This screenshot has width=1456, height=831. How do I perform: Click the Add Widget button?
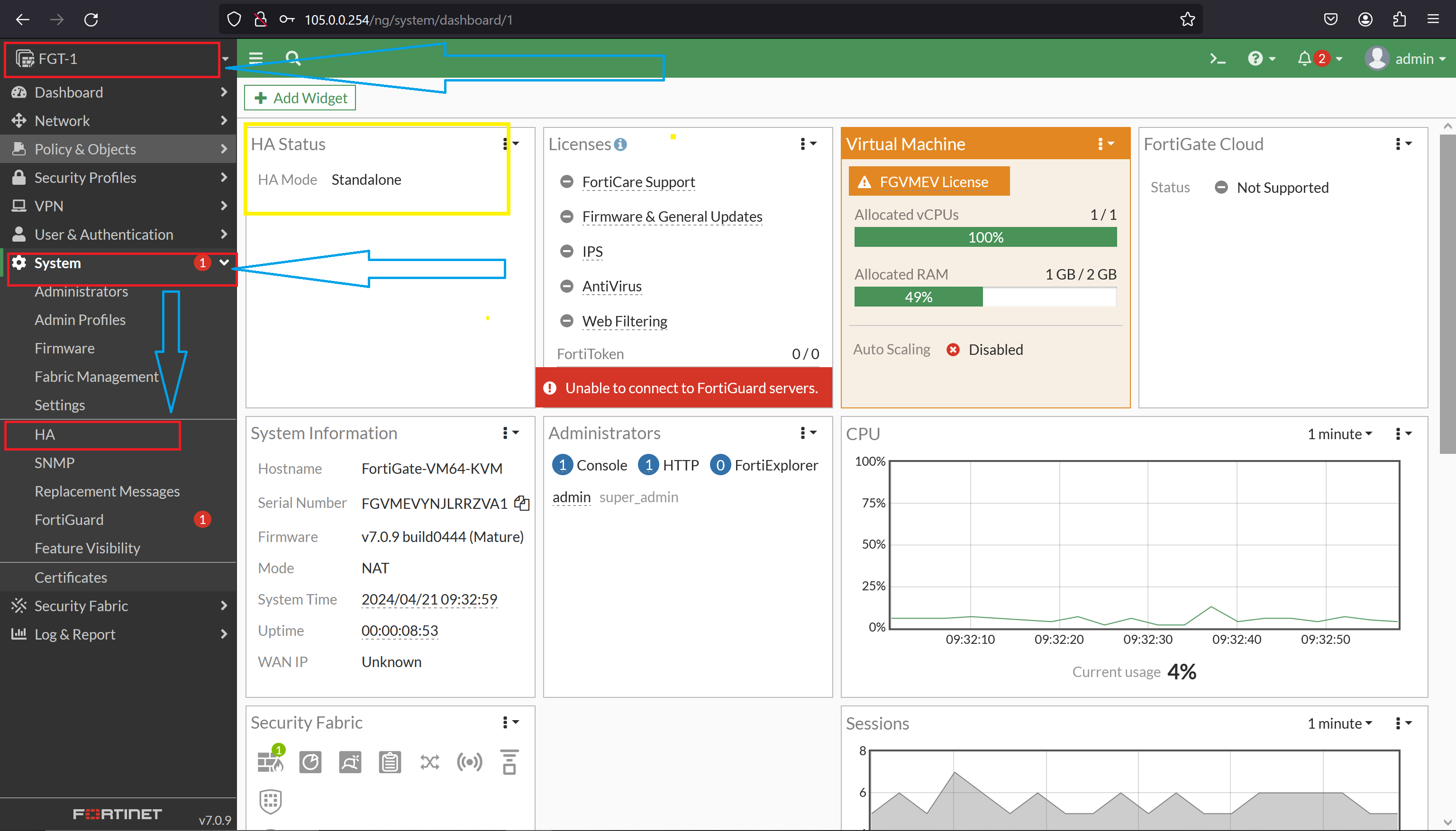[300, 98]
